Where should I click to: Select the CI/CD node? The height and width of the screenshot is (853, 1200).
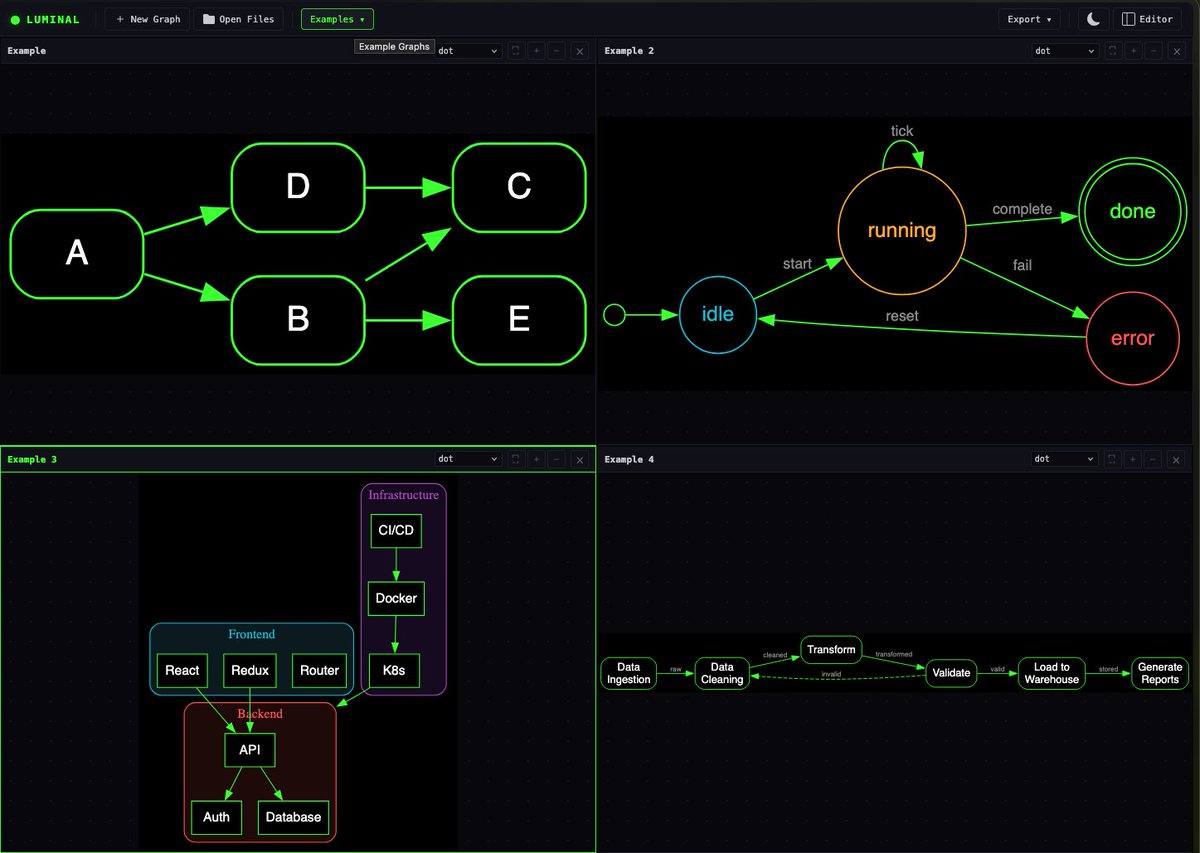(x=396, y=530)
